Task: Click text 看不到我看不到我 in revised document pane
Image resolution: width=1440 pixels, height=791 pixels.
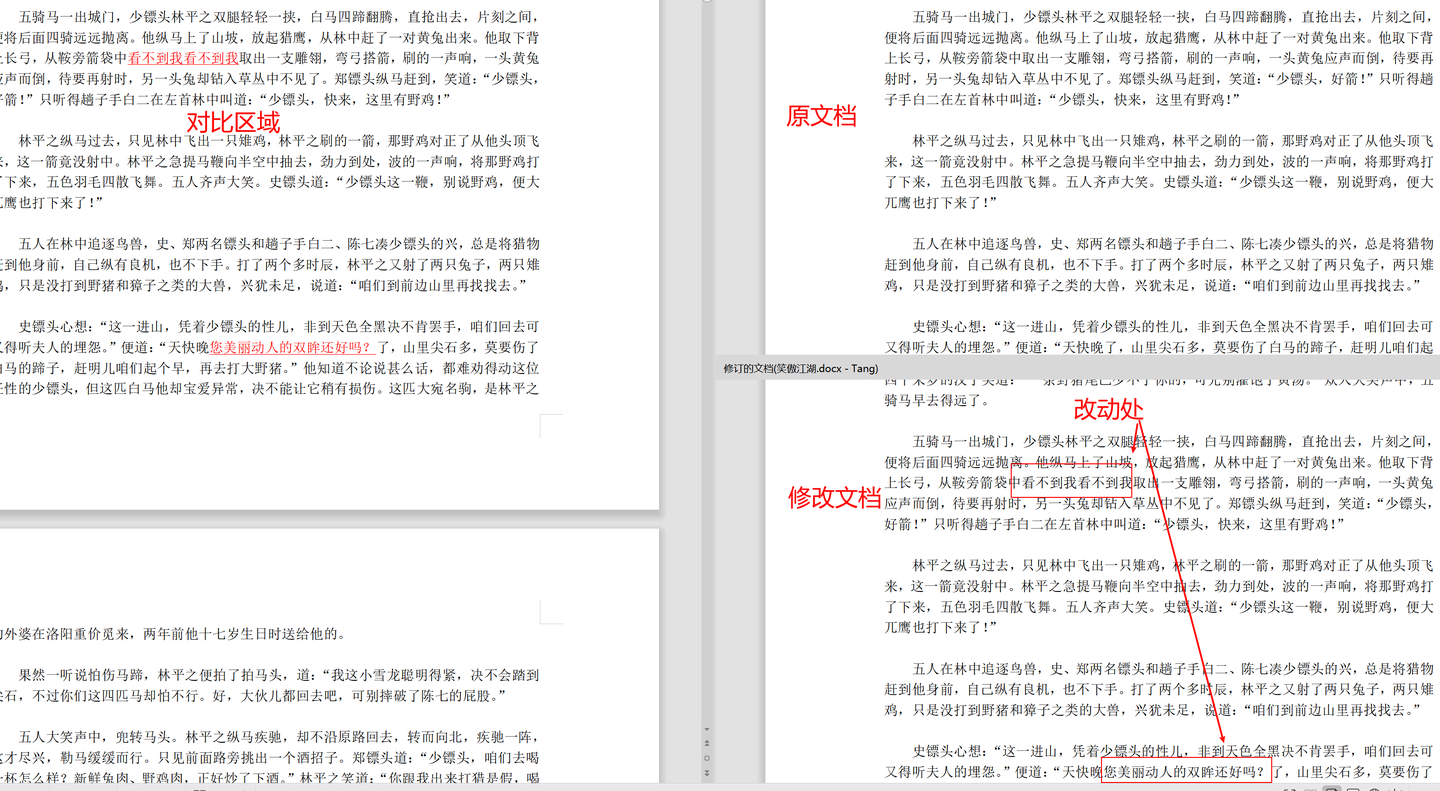Action: pos(1076,483)
